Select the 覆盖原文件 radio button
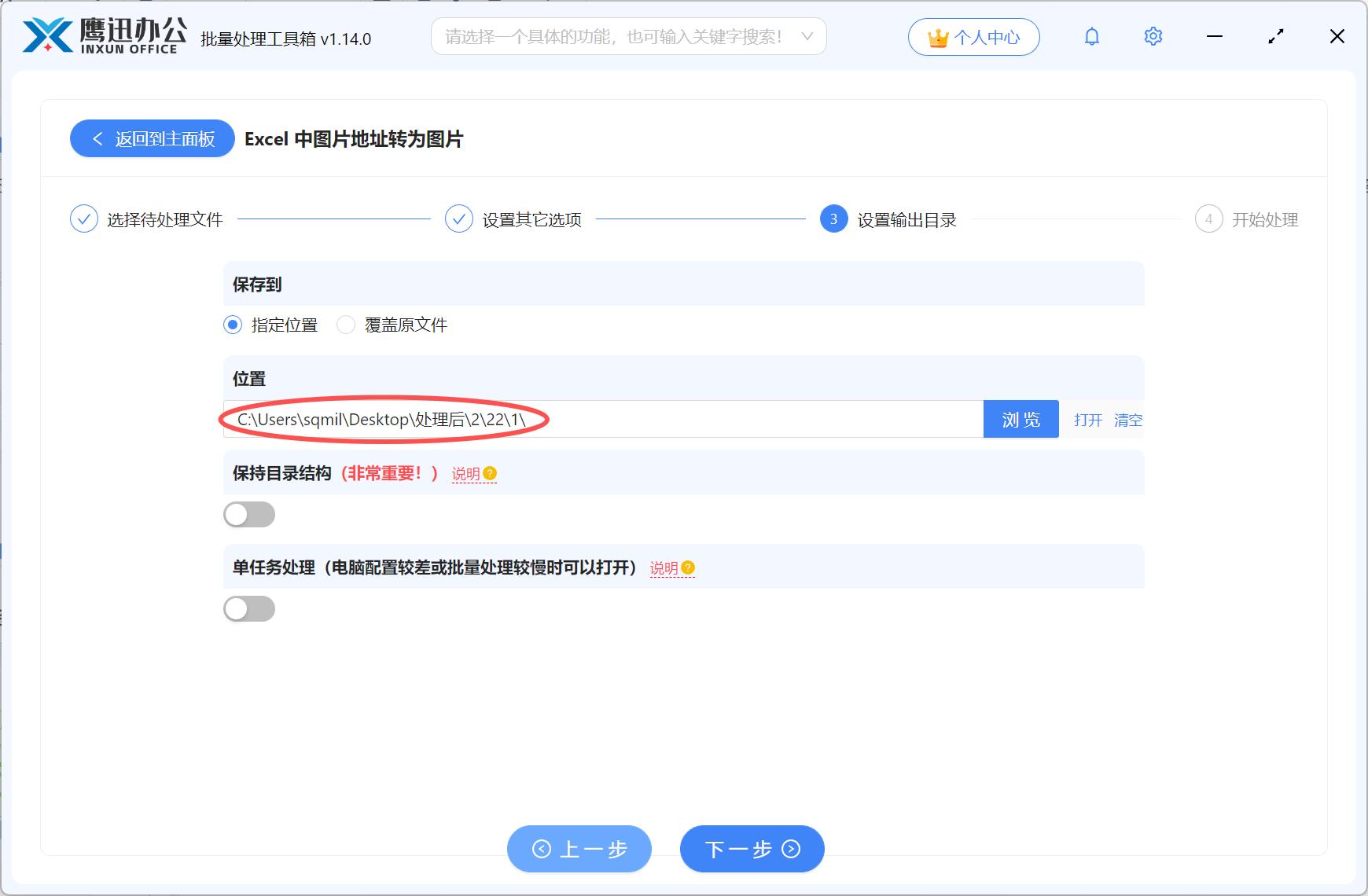Screen dimensions: 1368x896 (x=346, y=325)
